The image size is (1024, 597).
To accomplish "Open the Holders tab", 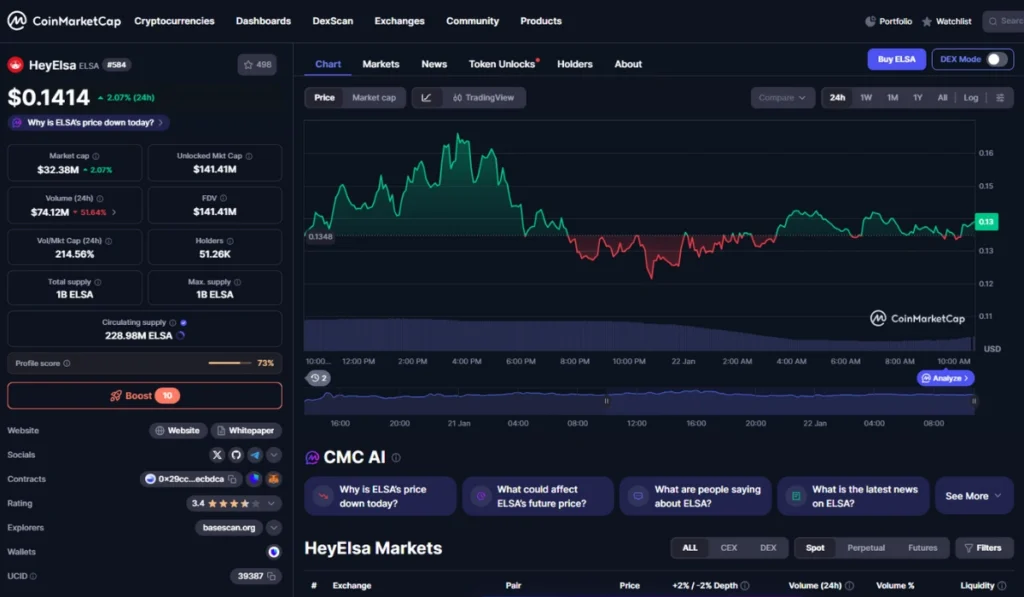I will (x=575, y=64).
